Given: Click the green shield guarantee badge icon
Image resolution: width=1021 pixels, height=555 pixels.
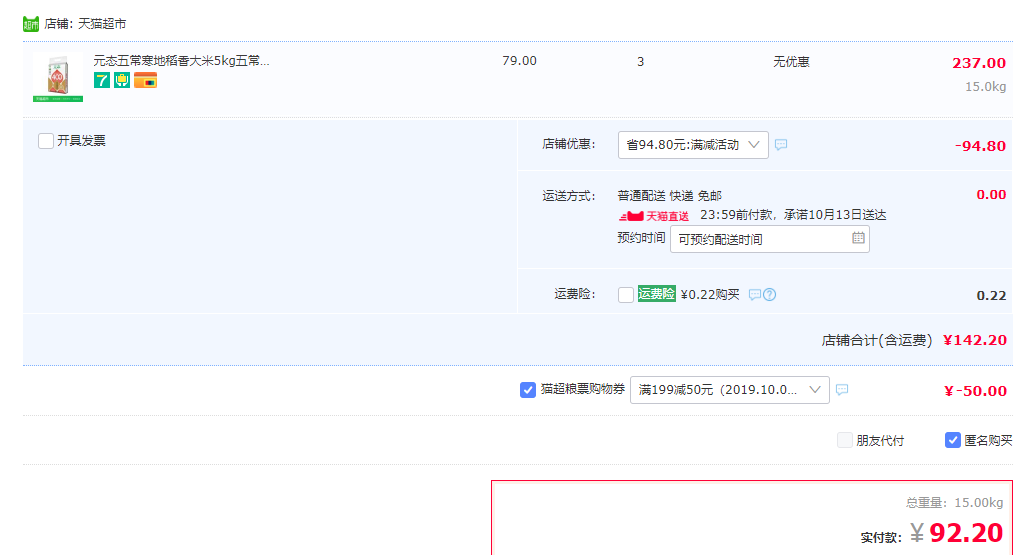Looking at the screenshot, I should (122, 80).
